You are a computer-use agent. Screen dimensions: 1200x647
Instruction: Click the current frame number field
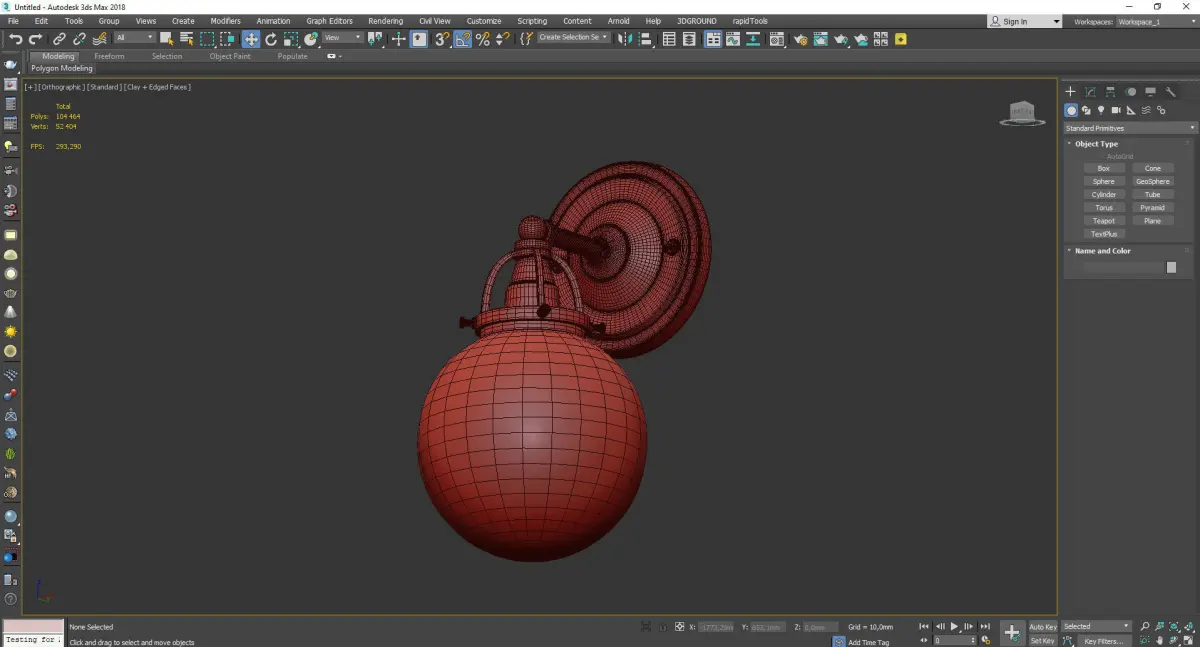[953, 640]
